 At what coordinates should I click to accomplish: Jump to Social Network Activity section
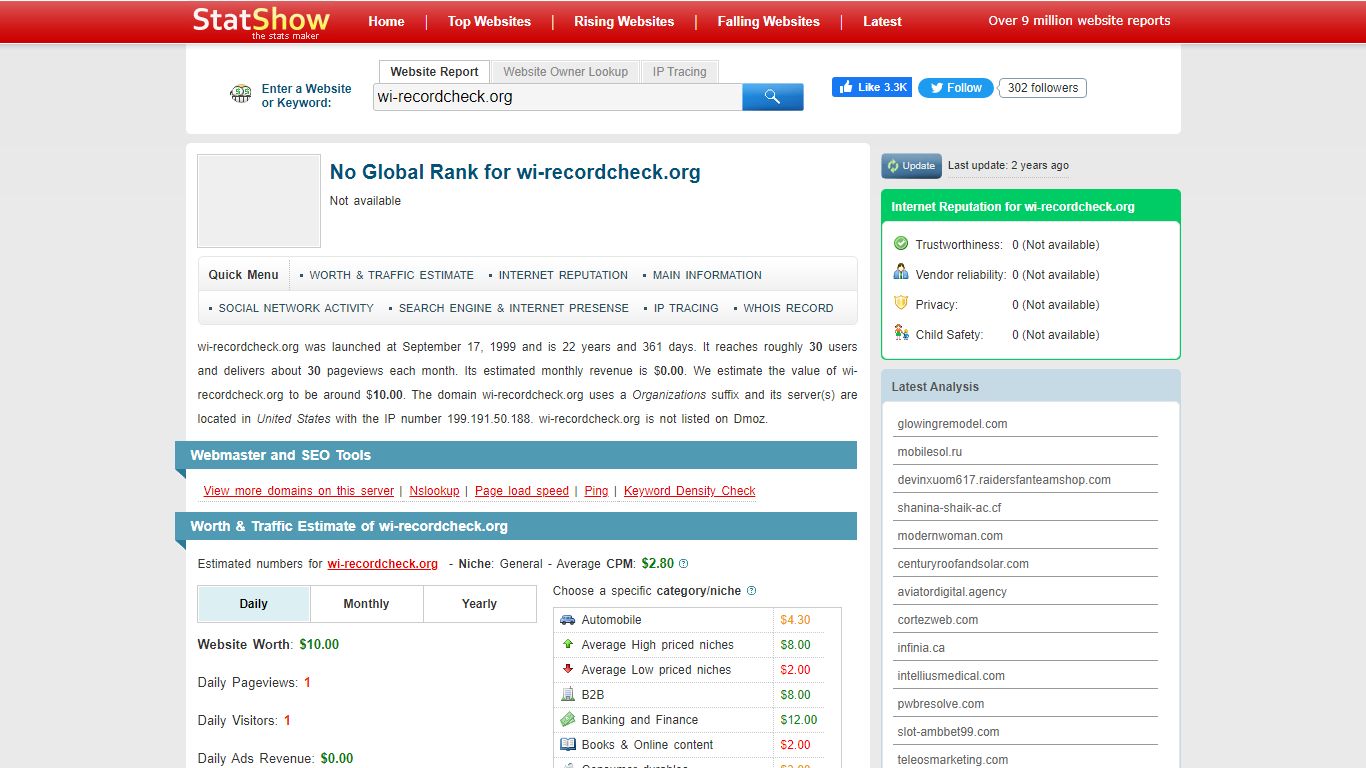[x=296, y=308]
